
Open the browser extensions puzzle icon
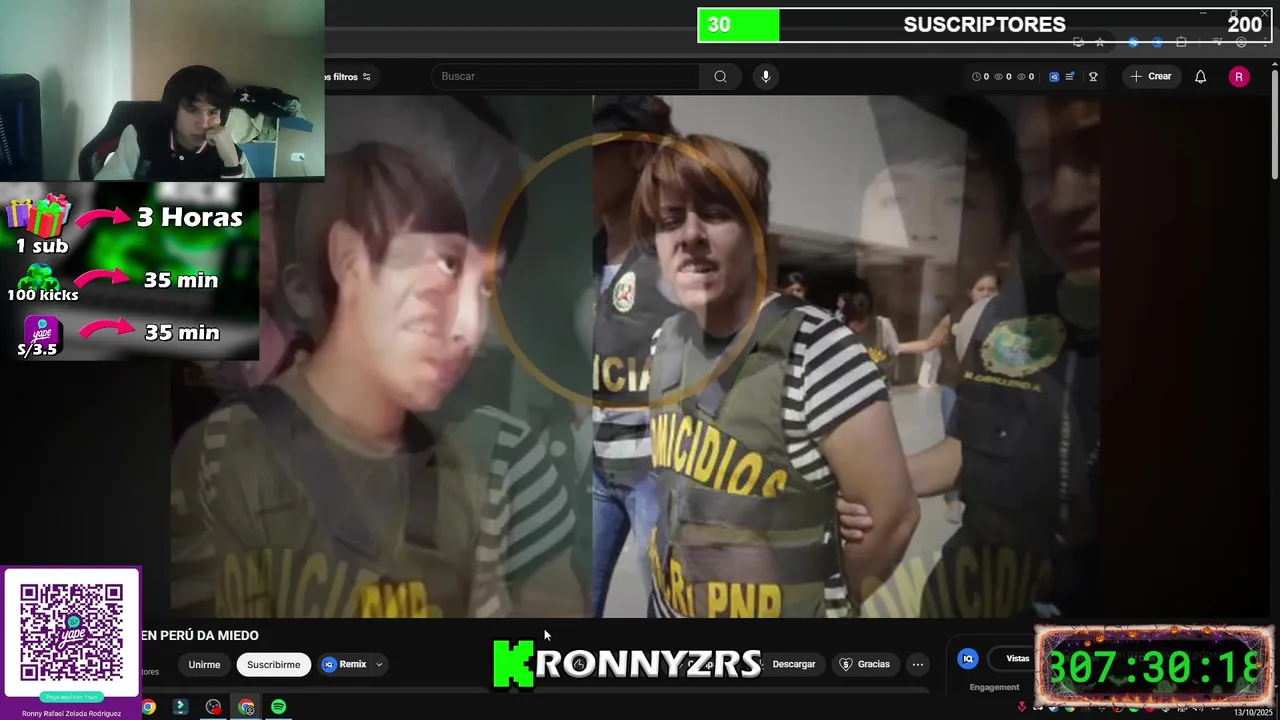[1181, 42]
